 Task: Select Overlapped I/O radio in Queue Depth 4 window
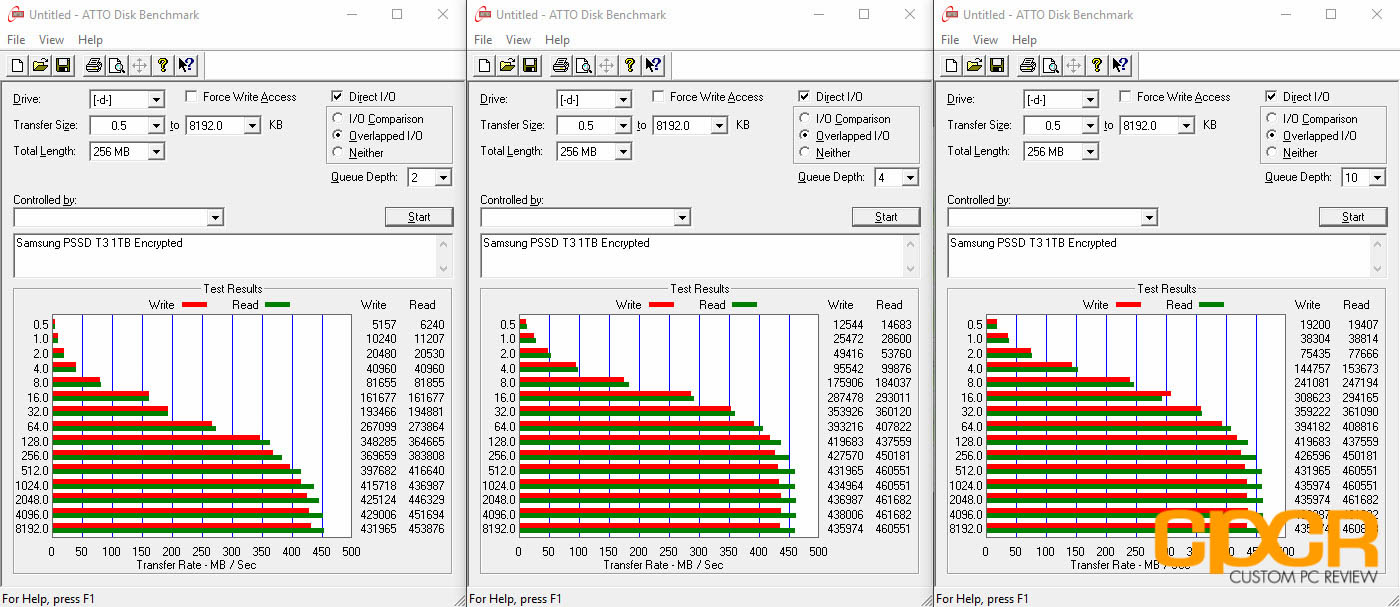pyautogui.click(x=806, y=136)
